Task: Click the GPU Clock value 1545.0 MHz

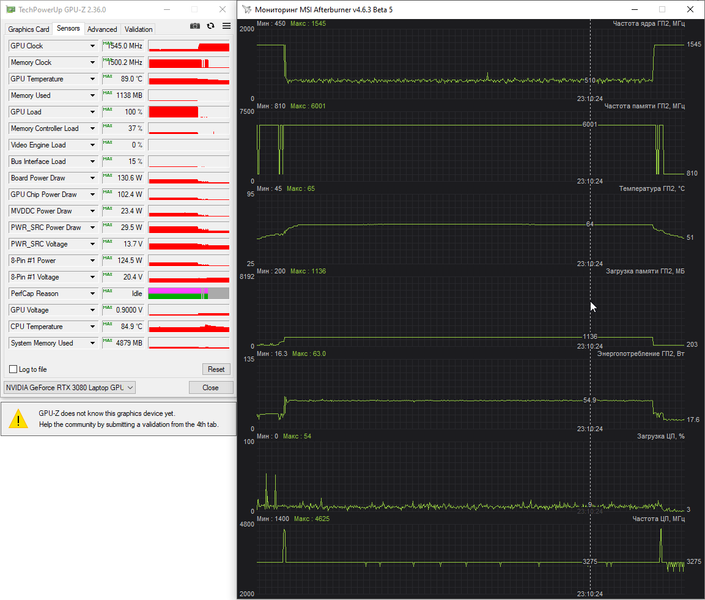Action: [x=123, y=46]
